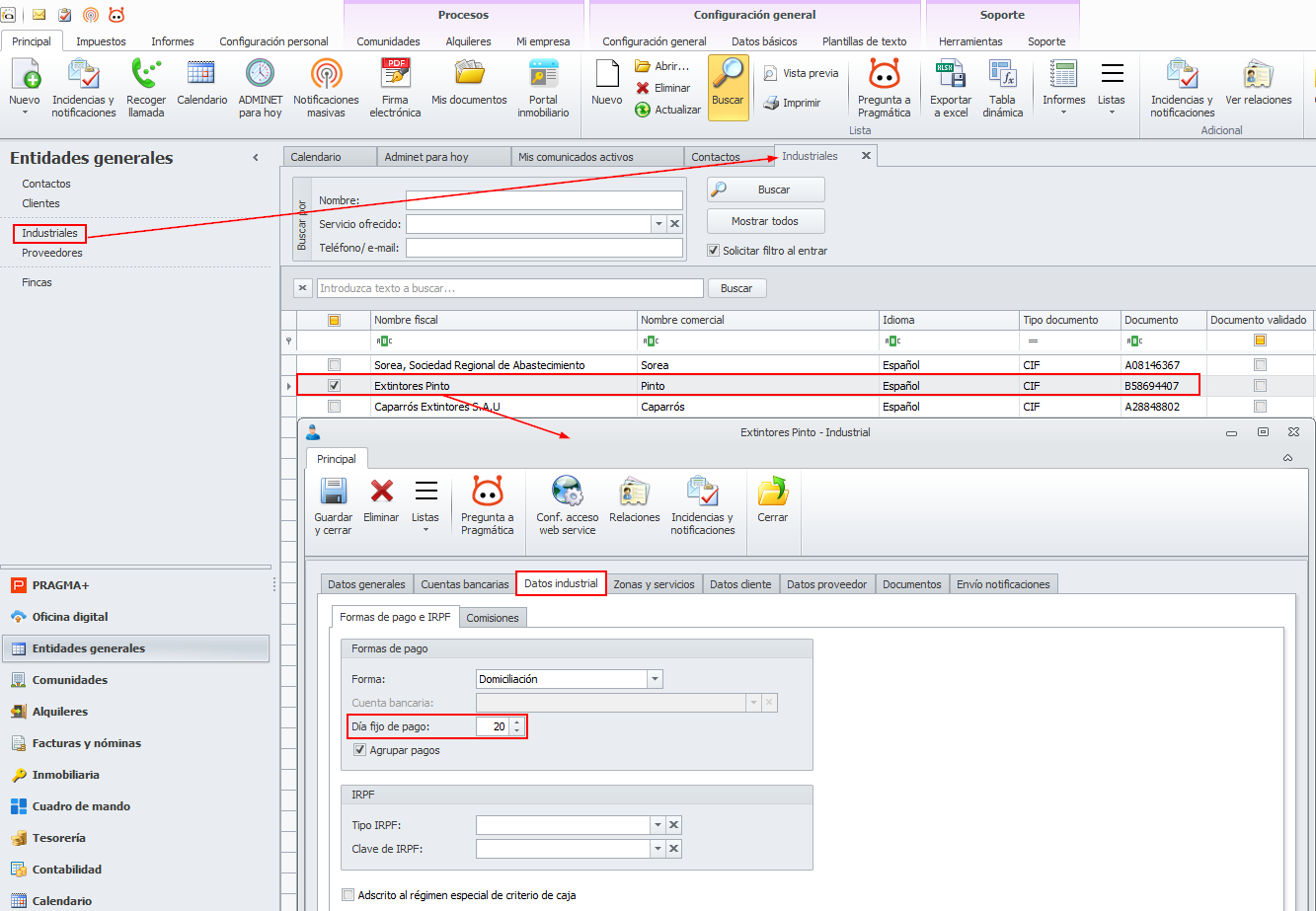Viewport: 1316px width, 911px height.
Task: Enable Adscrito al régimen especial de criterio de caja
Action: (348, 895)
